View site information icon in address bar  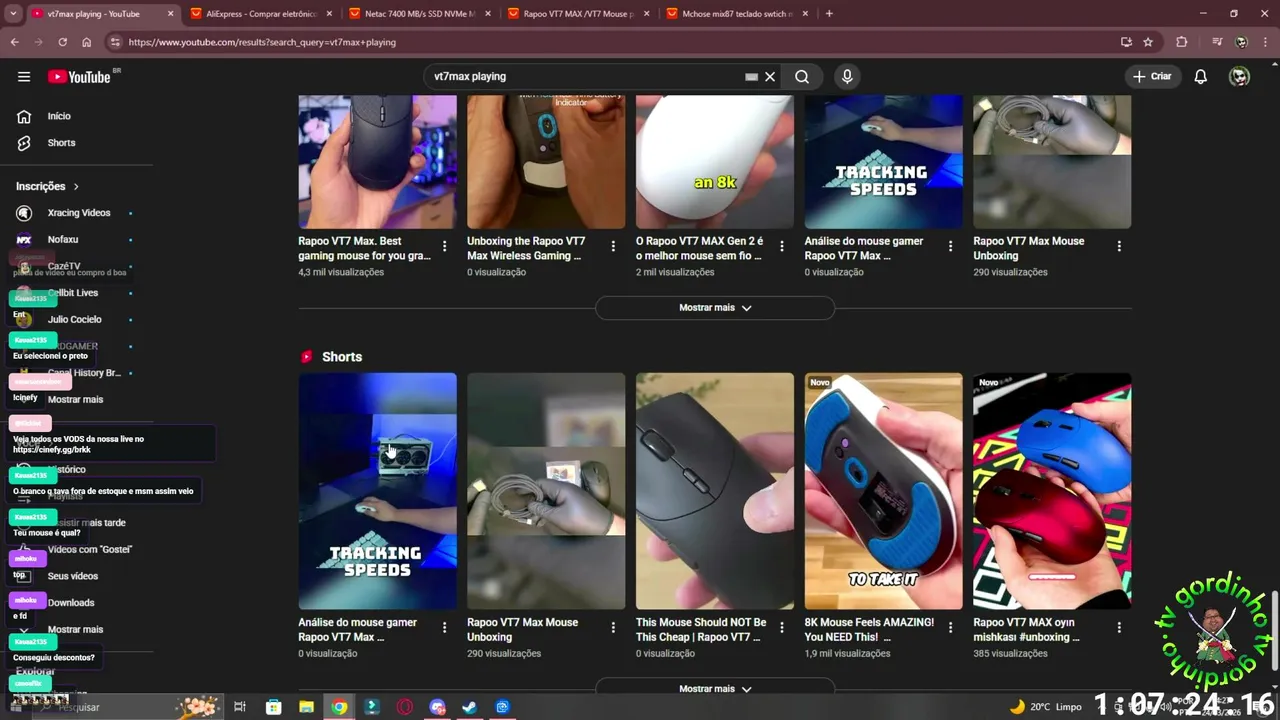(x=115, y=42)
